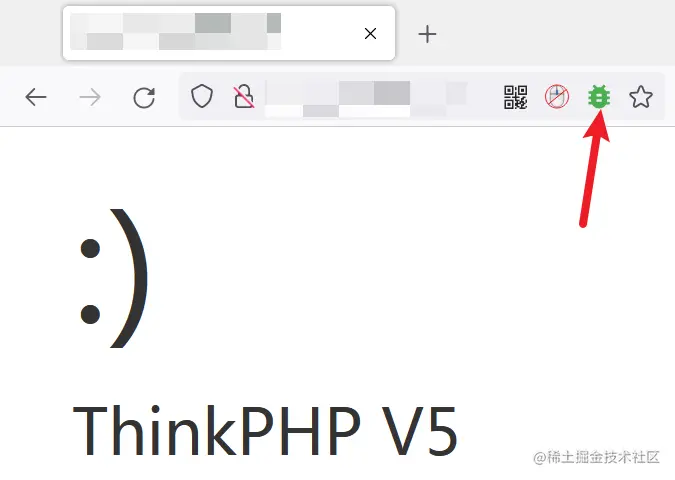Screen dimensions: 675x480
Task: Open the tracking protection shield panel
Action: point(202,96)
